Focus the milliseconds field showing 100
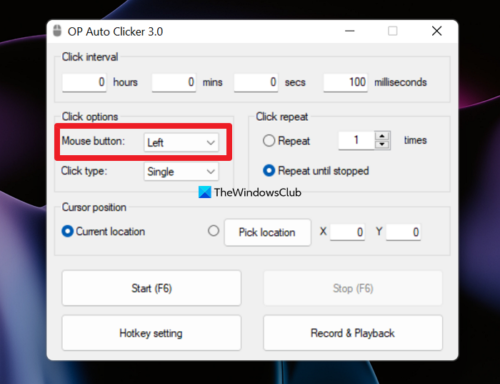 pos(345,82)
